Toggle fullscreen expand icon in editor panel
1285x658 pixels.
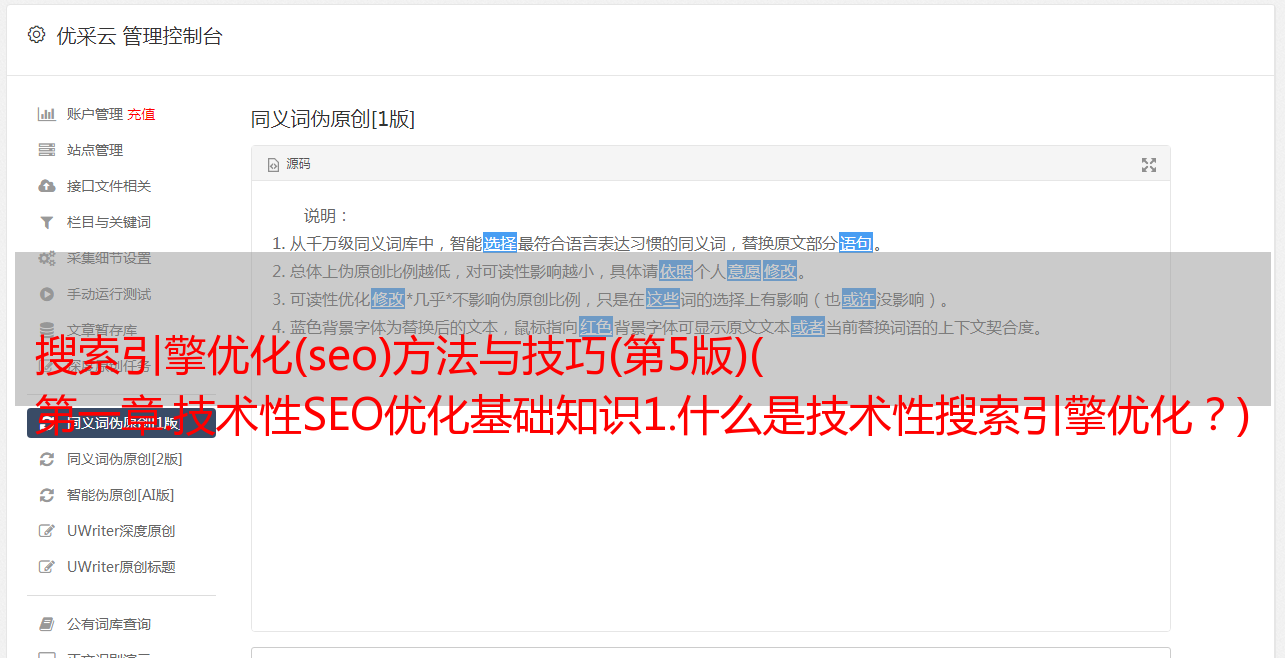coord(1149,165)
